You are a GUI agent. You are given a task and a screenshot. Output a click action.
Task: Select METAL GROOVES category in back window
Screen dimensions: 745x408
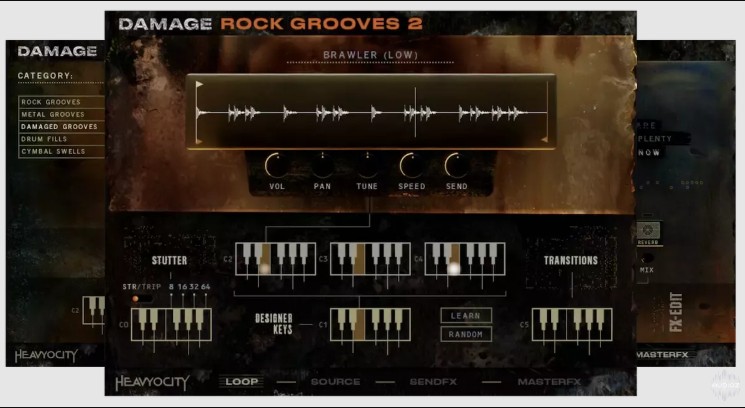click(x=61, y=114)
